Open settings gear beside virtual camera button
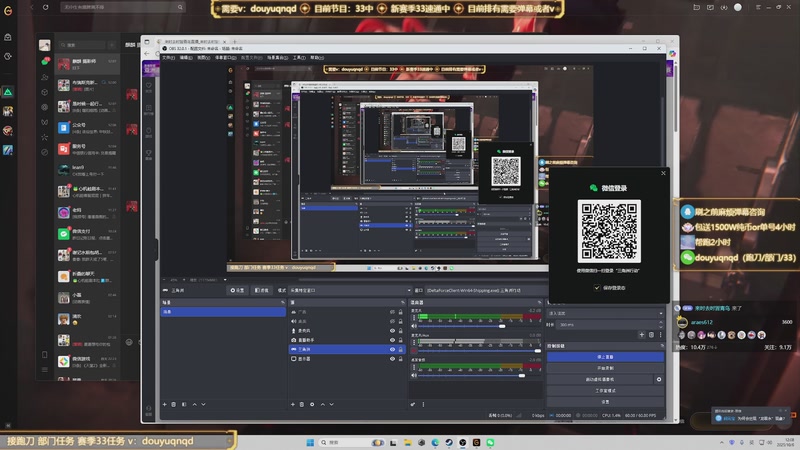The image size is (800, 450). pos(658,380)
